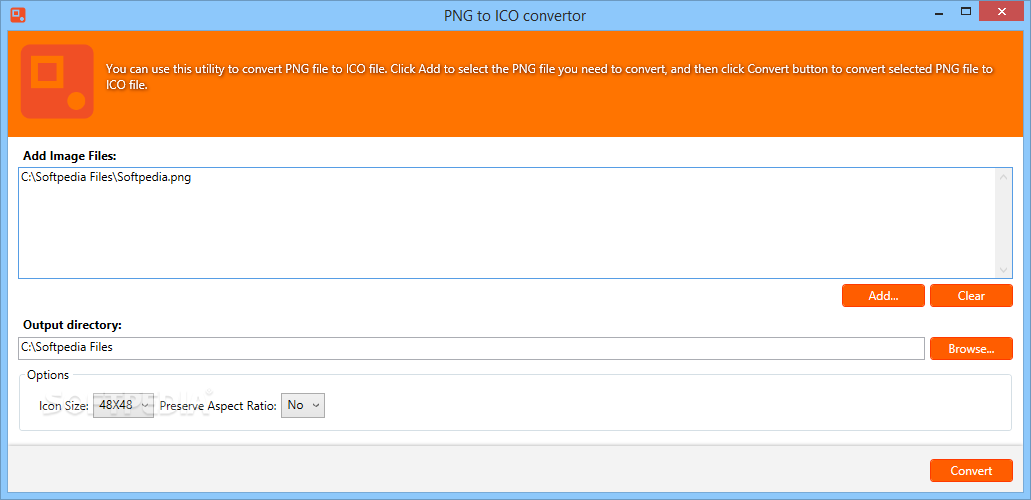Click the file list scrollbar down arrow
This screenshot has height=500, width=1031.
click(x=1003, y=270)
